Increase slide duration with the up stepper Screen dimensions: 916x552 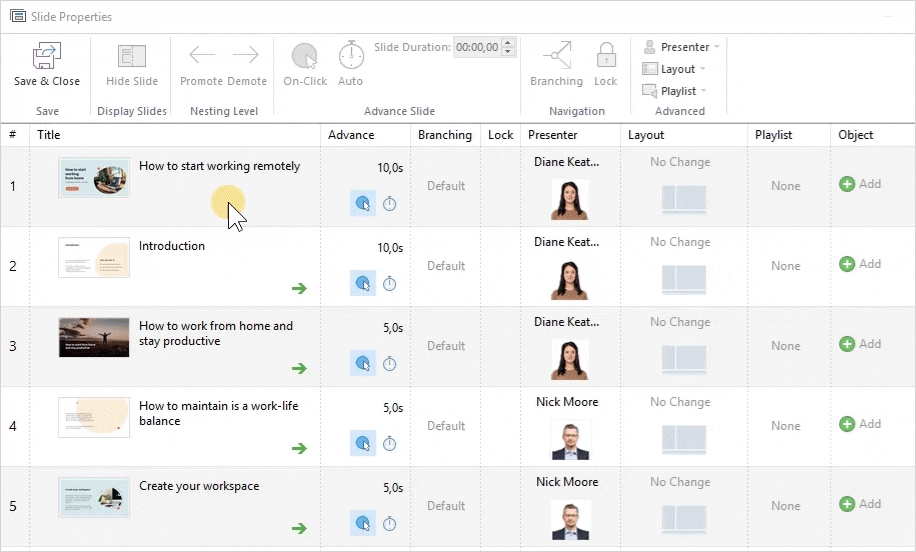click(508, 43)
